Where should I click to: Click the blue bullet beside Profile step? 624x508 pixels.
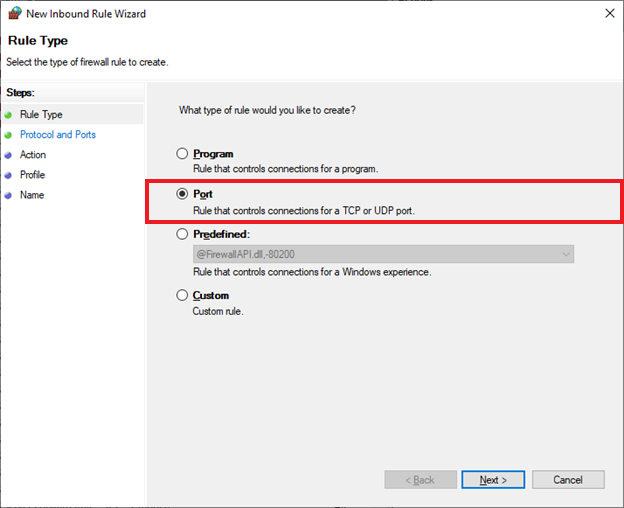coord(9,175)
